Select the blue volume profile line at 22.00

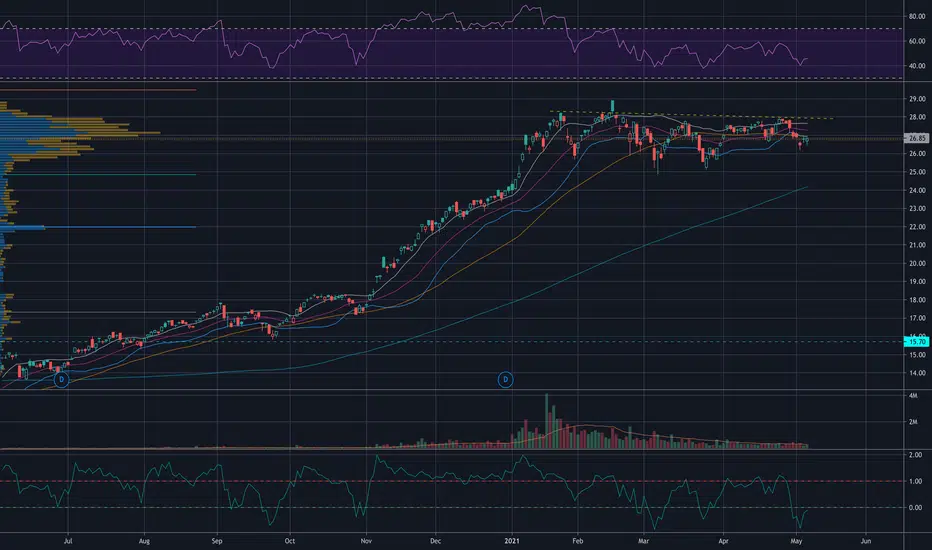coord(98,227)
